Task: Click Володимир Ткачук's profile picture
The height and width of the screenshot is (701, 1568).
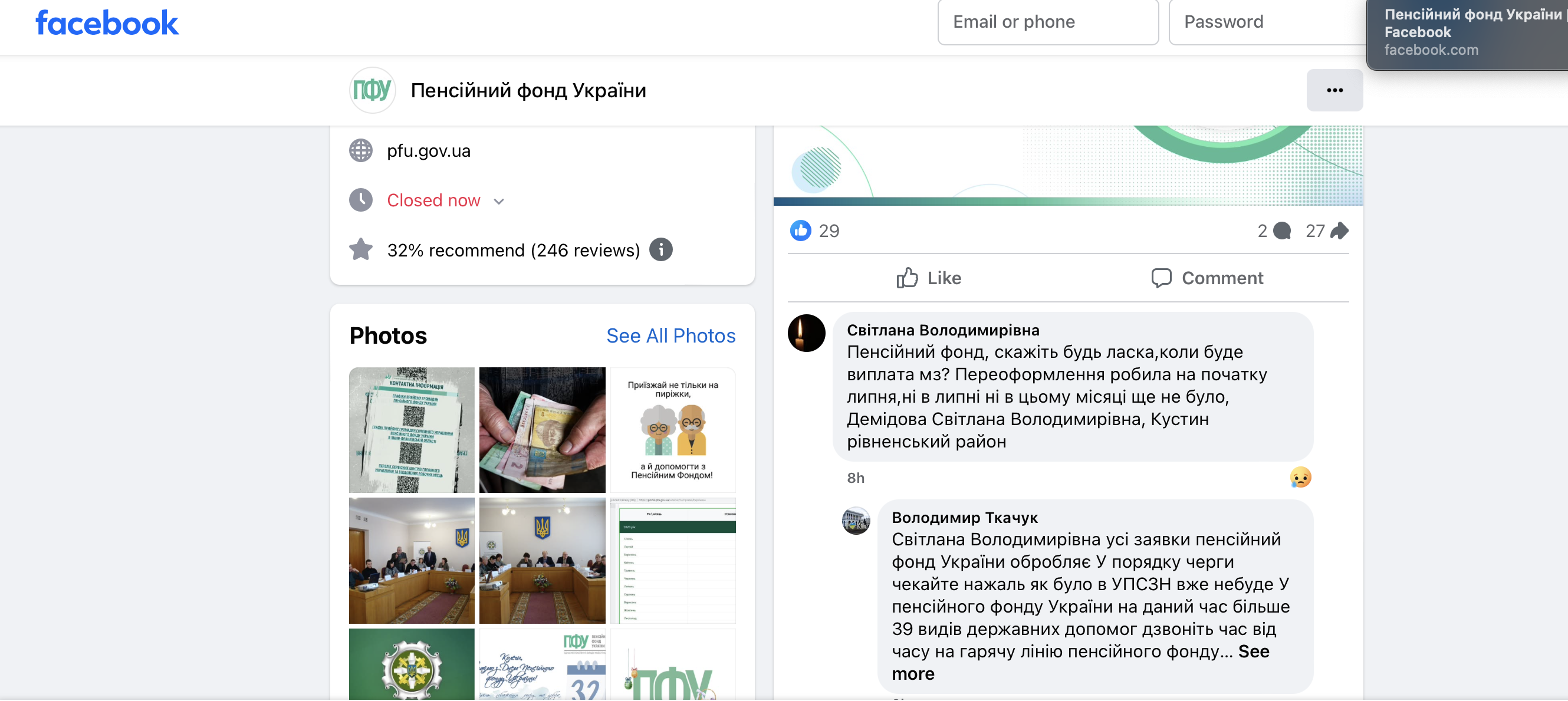Action: pyautogui.click(x=855, y=520)
